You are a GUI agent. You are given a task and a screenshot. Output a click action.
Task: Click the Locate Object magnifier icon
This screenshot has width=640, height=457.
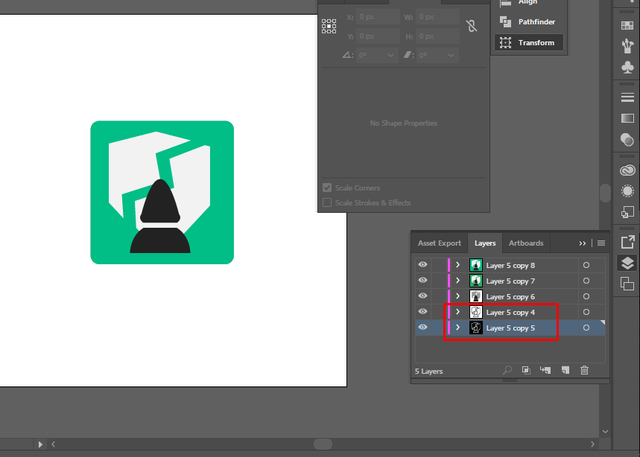pyautogui.click(x=508, y=370)
